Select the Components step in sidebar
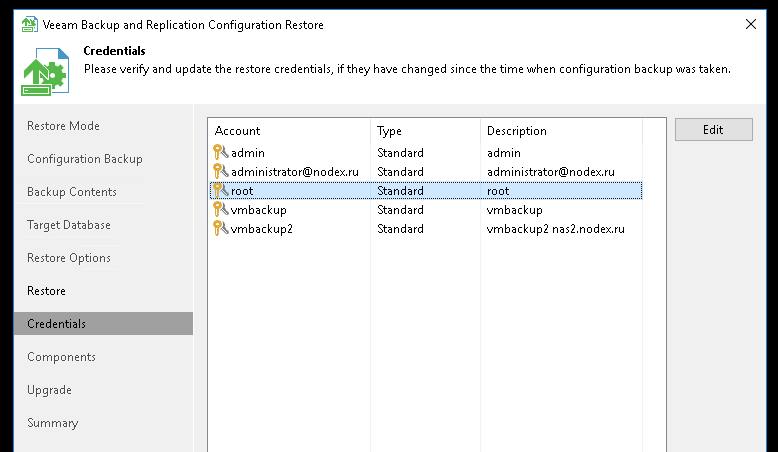This screenshot has width=778, height=452. click(62, 357)
